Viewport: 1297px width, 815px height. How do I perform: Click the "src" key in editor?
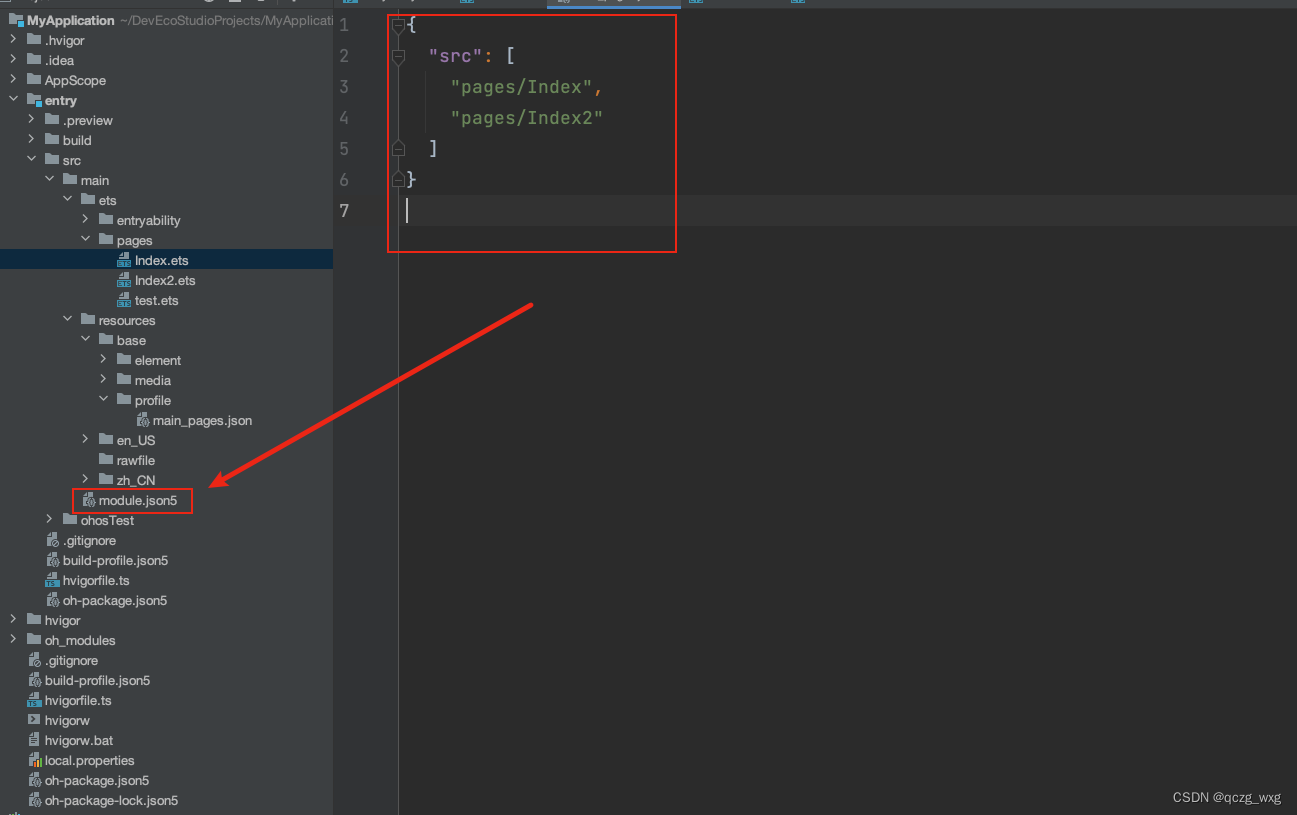pos(455,56)
